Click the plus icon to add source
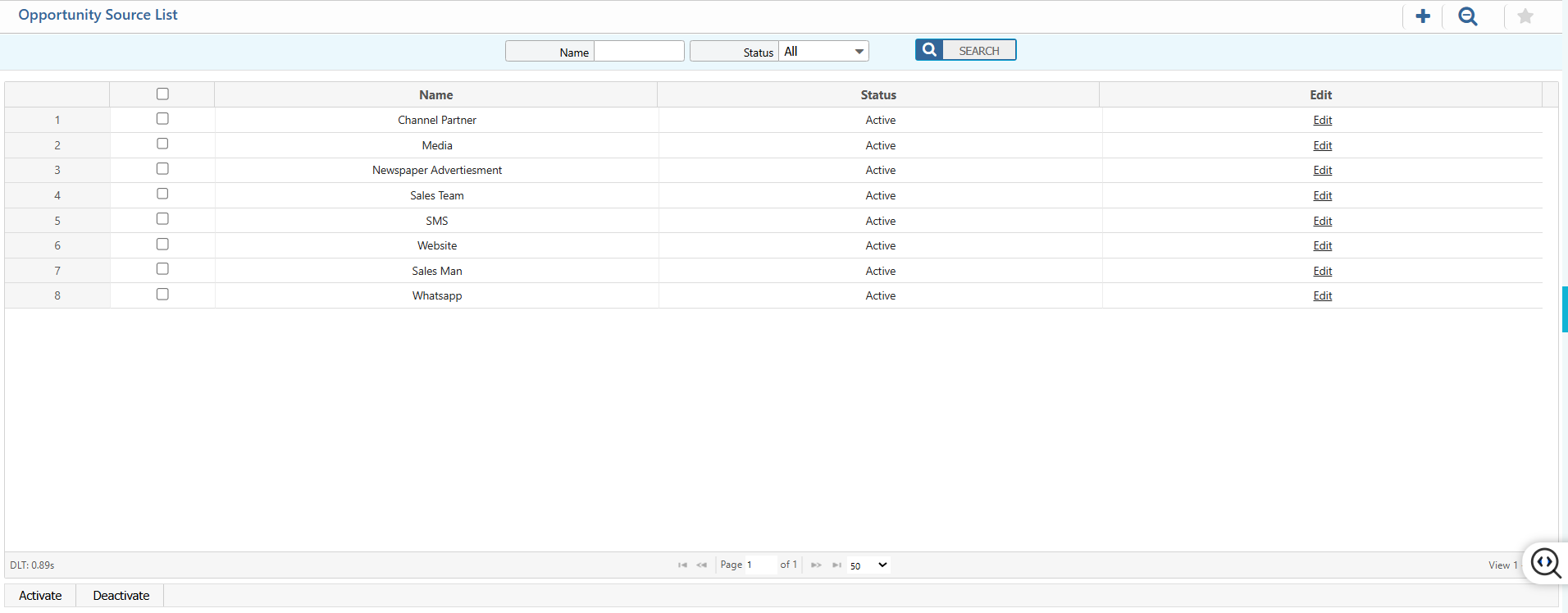The width and height of the screenshot is (1568, 613). click(1423, 16)
